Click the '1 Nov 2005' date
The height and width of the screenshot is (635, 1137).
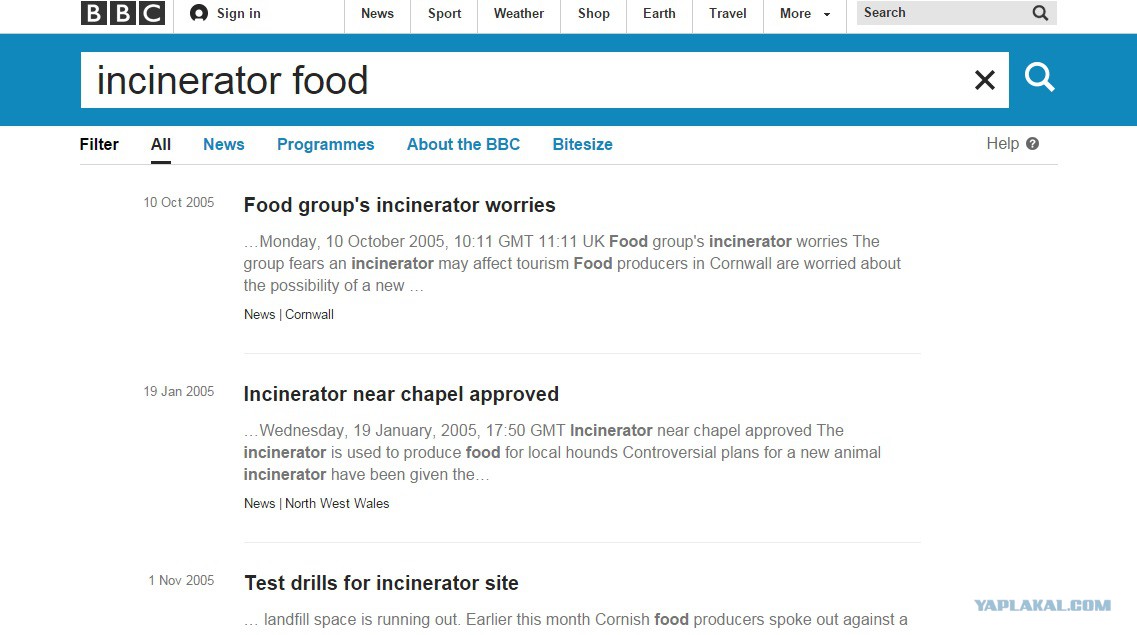point(181,581)
